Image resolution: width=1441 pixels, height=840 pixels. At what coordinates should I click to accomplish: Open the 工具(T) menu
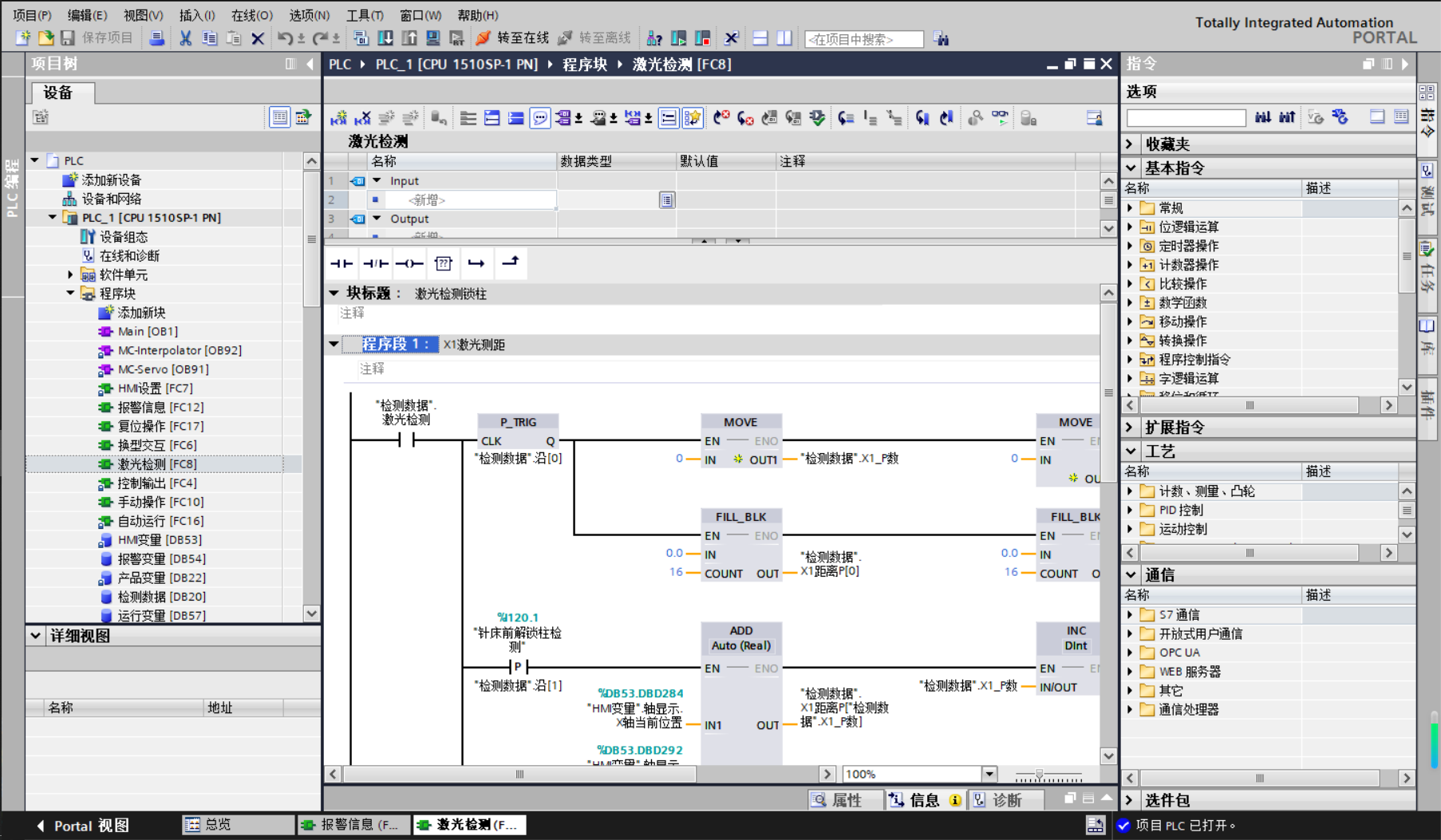tap(365, 15)
